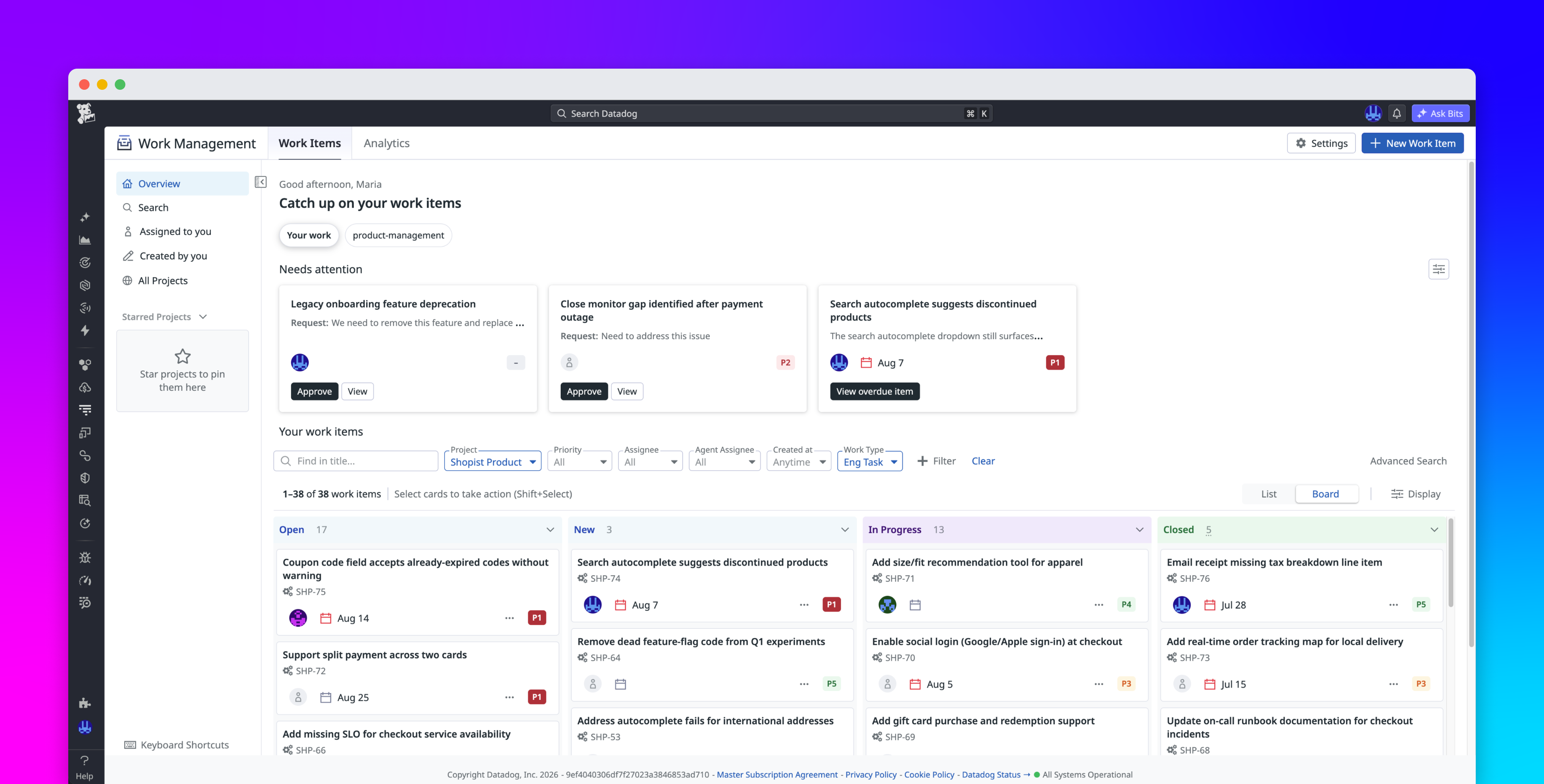Open the shield security sidebar icon
1544x784 pixels.
click(85, 478)
